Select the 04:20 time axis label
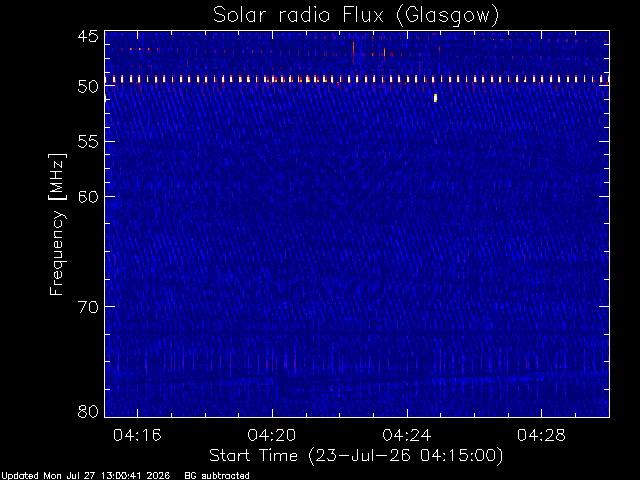The height and width of the screenshot is (480, 640). tap(272, 435)
